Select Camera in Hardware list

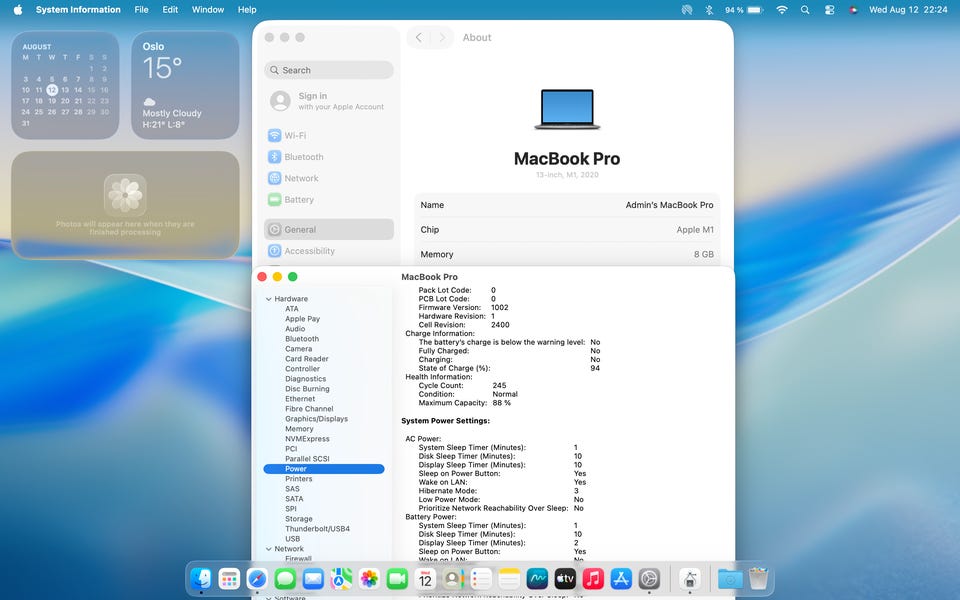click(x=298, y=349)
